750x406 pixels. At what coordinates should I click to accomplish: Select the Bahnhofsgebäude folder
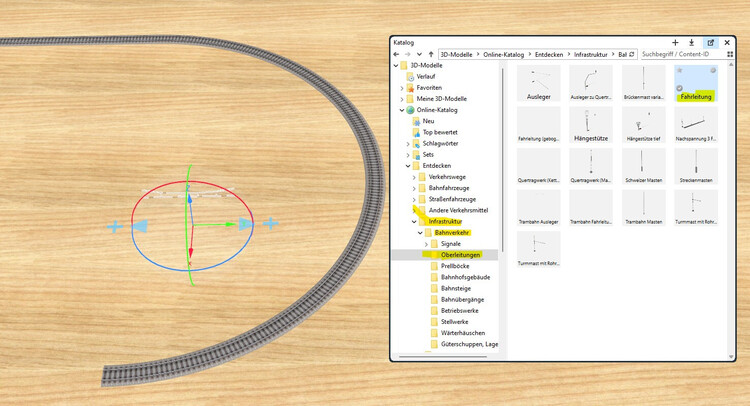(x=465, y=277)
